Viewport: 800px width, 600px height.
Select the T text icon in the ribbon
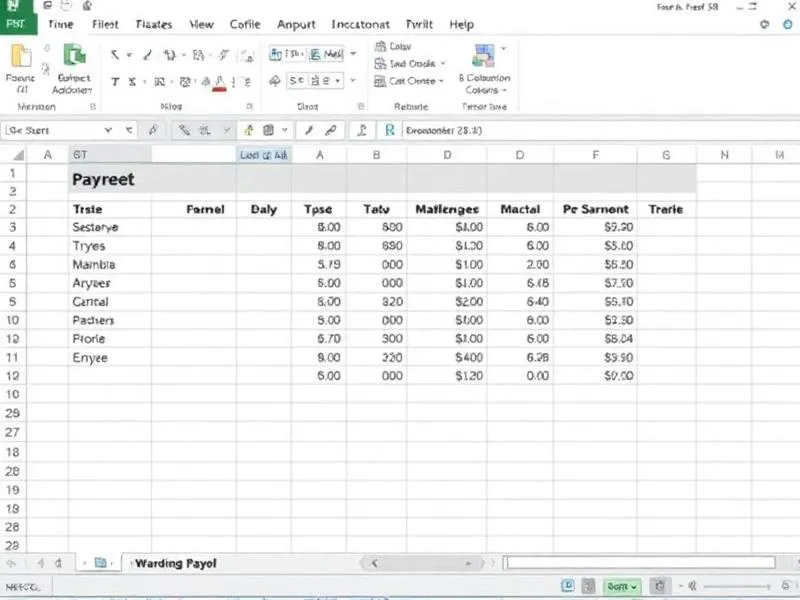click(x=115, y=82)
